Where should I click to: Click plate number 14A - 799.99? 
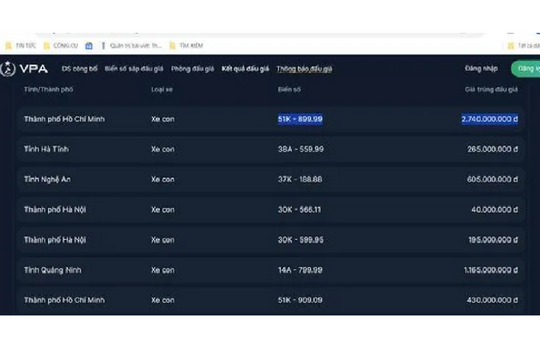(300, 270)
